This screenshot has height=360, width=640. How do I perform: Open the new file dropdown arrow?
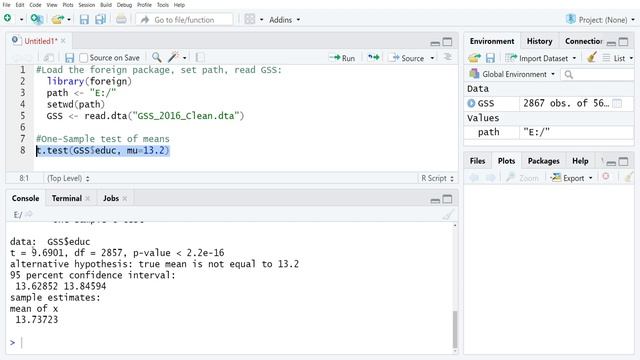tap(21, 20)
